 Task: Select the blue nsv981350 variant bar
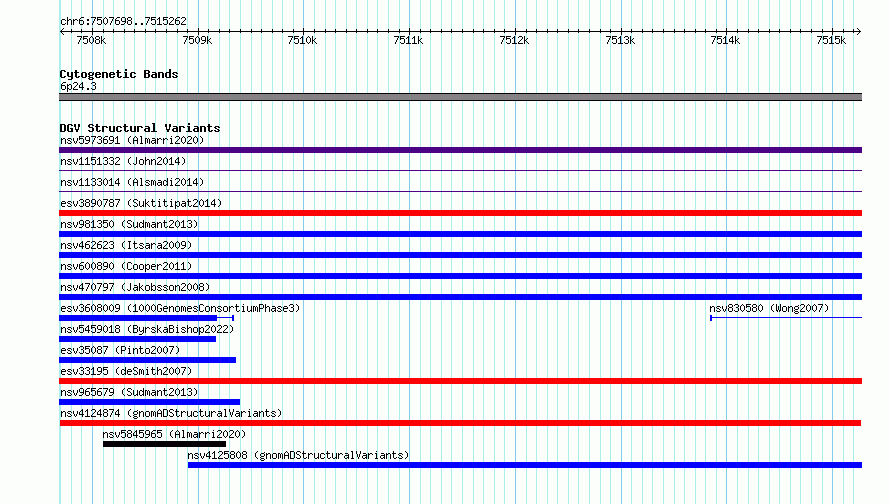(460, 234)
